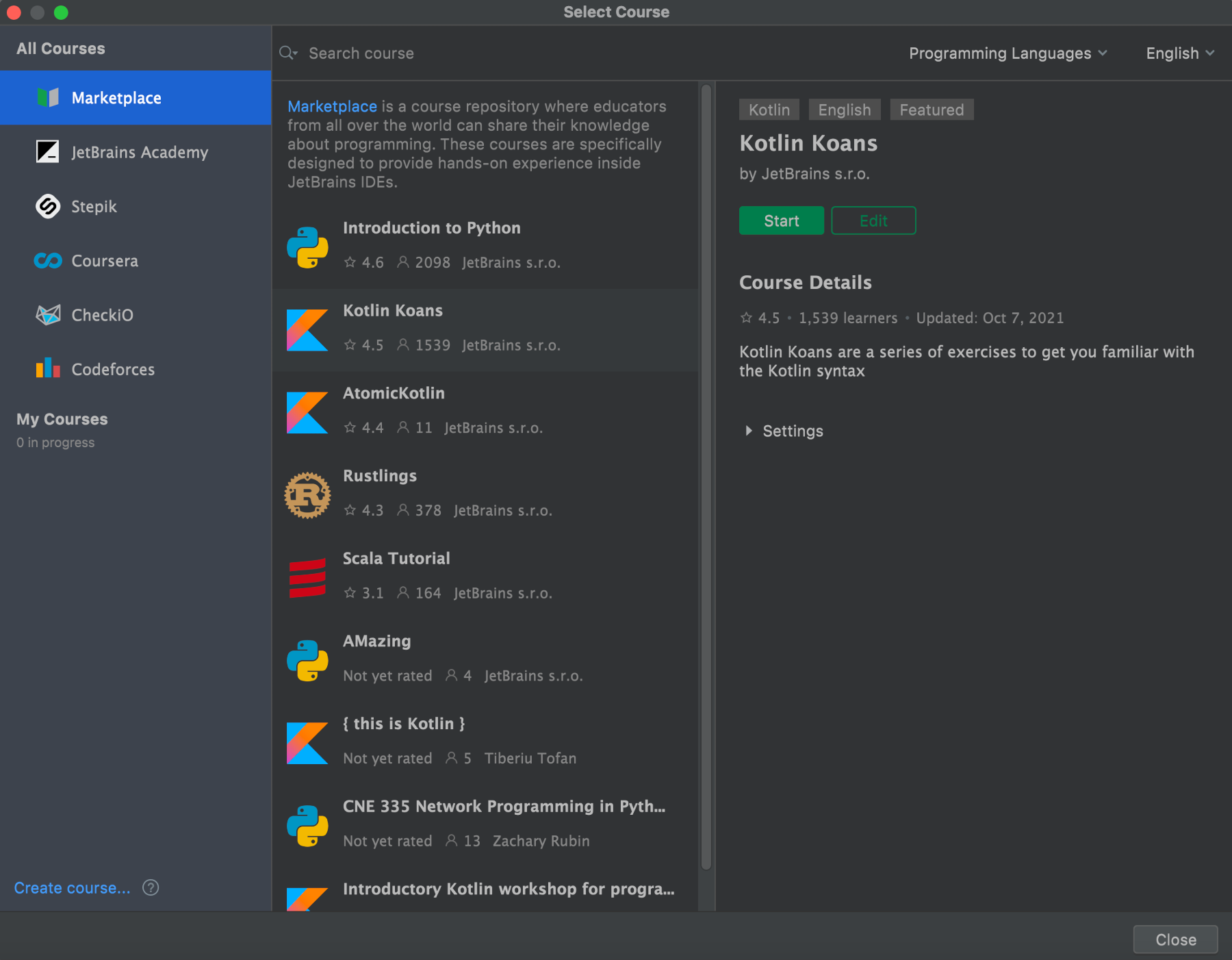Click the Python logo for Introduction to Python
This screenshot has width=1232, height=960.
click(x=307, y=247)
